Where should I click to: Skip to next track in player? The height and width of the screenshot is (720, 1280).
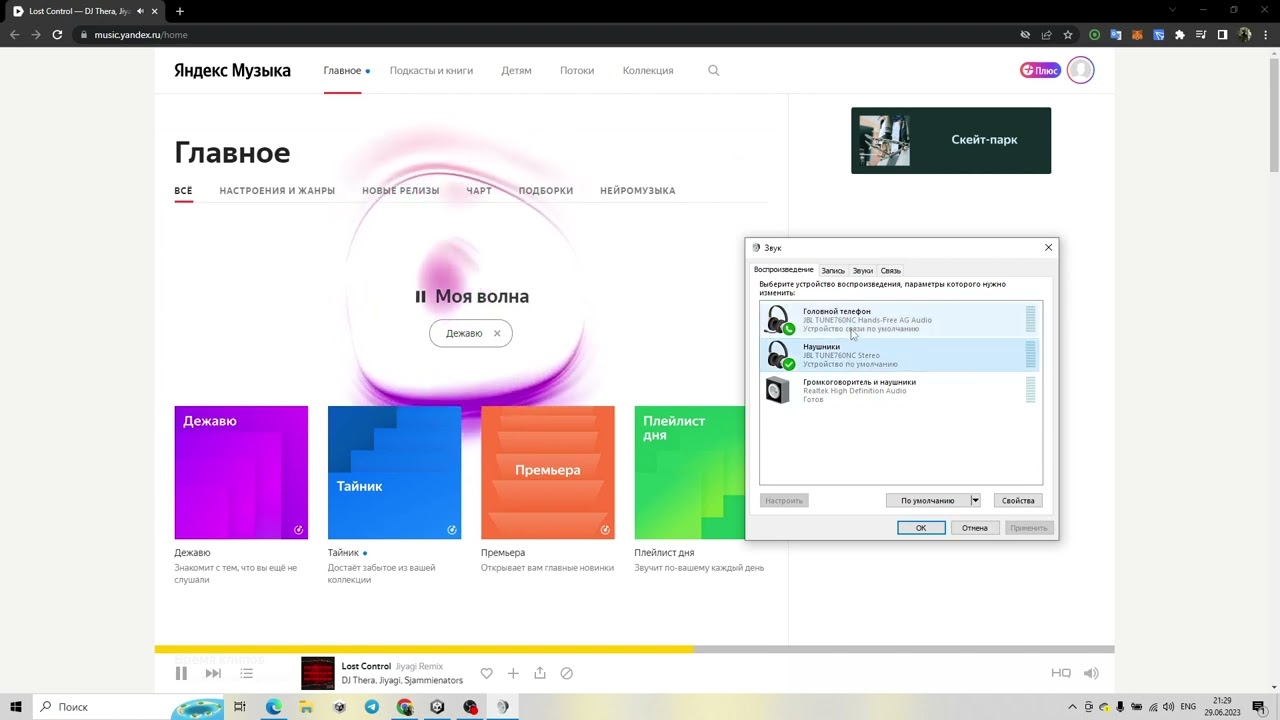(213, 674)
